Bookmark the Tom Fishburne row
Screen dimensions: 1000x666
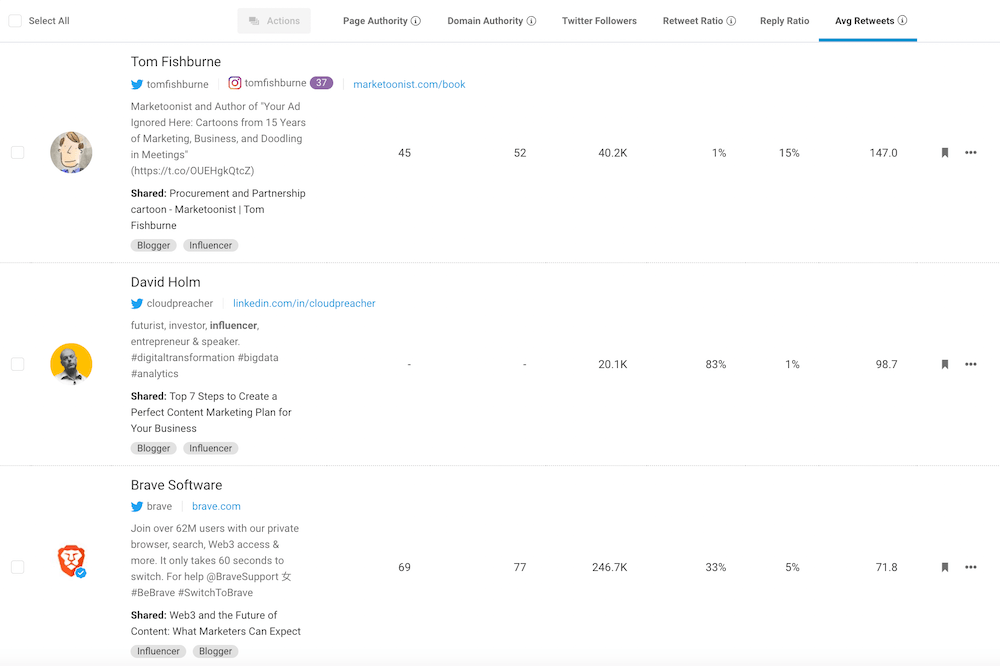coord(944,153)
